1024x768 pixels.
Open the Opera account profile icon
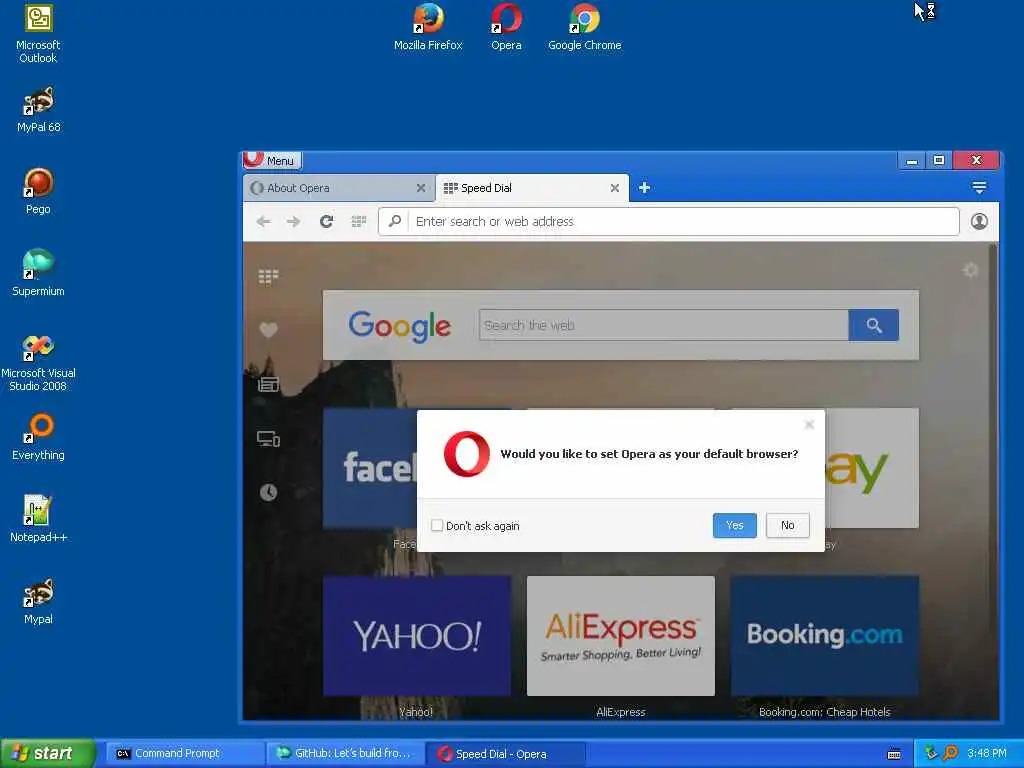(979, 221)
